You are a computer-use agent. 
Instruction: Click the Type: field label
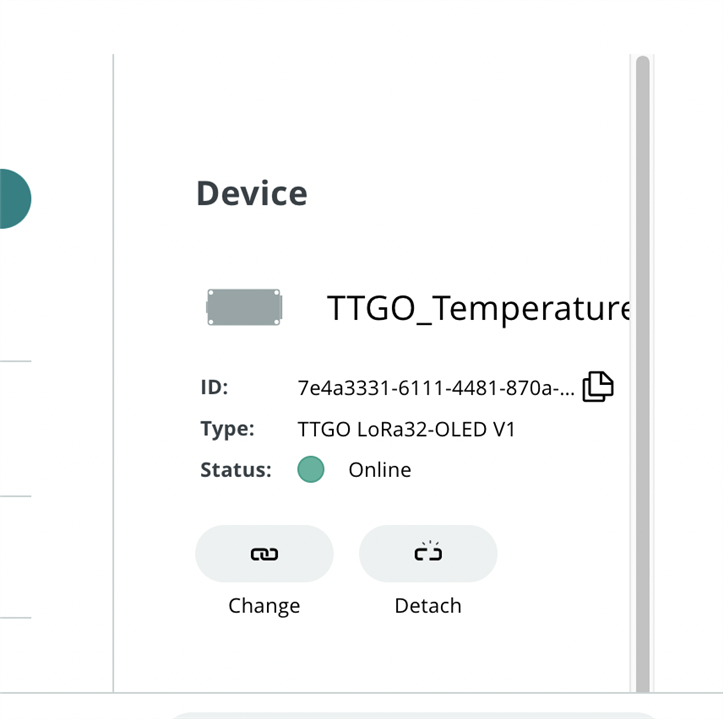[227, 429]
